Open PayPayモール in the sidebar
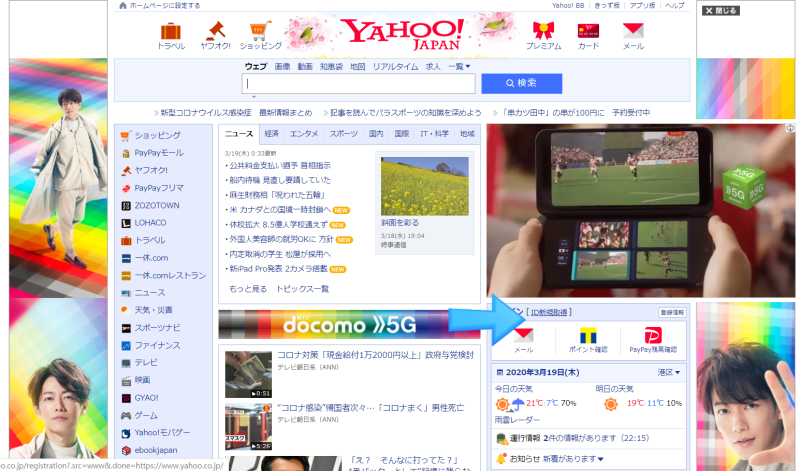 point(159,153)
